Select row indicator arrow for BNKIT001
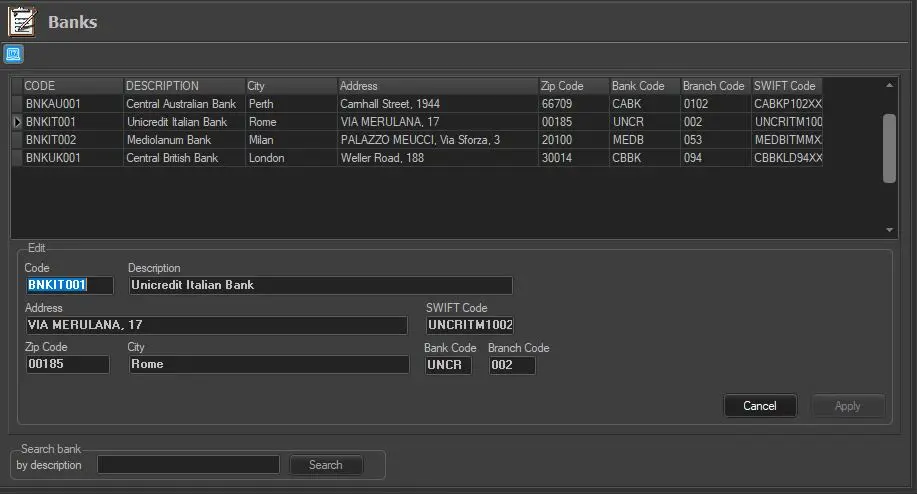 click(16, 122)
